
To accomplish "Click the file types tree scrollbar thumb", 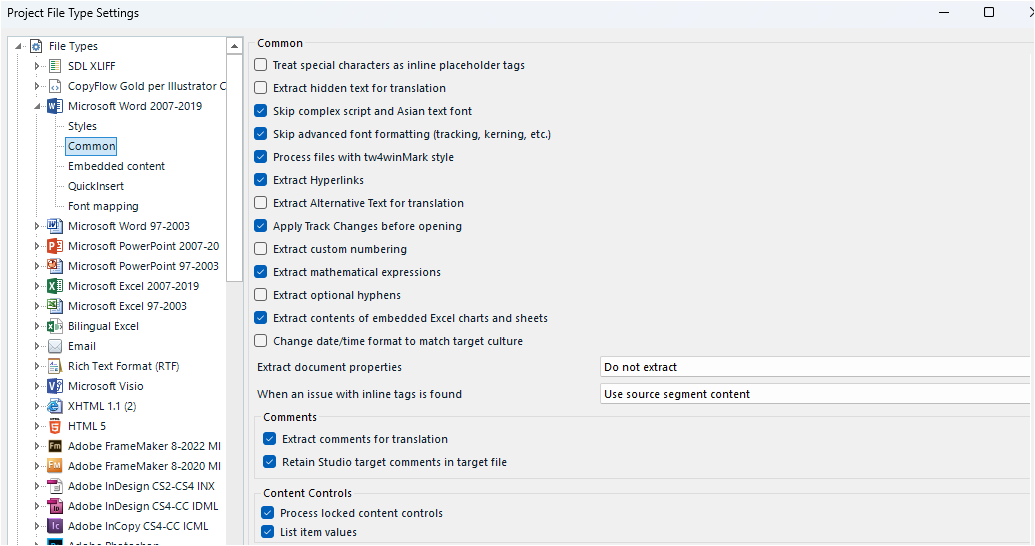I will [x=234, y=168].
